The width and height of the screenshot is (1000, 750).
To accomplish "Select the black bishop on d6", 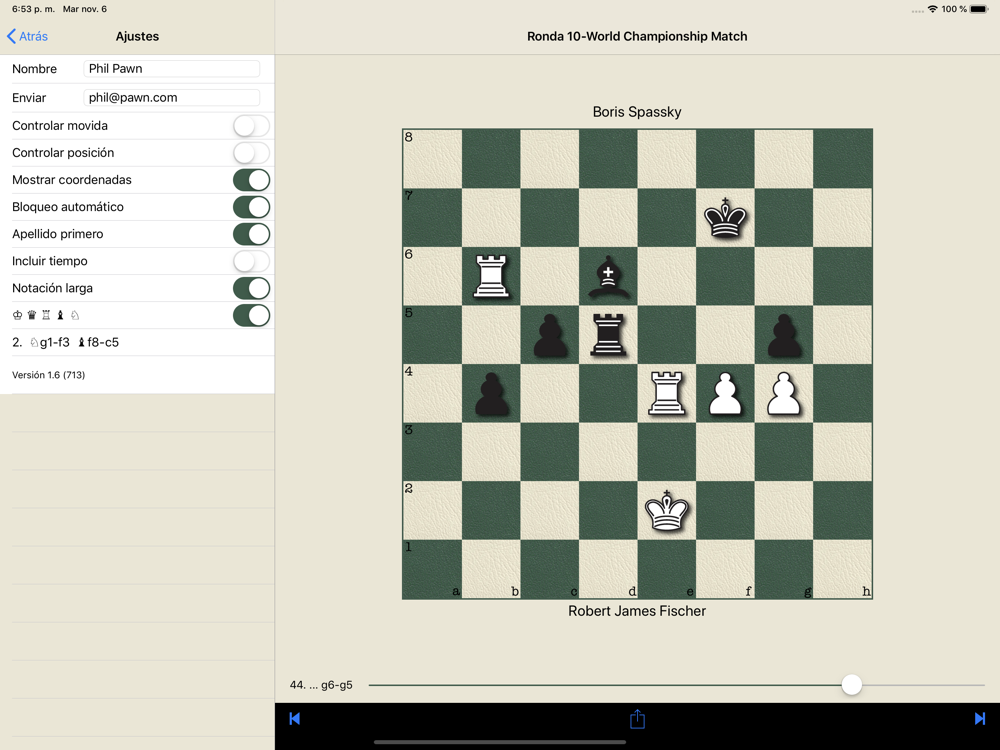I will (x=608, y=277).
